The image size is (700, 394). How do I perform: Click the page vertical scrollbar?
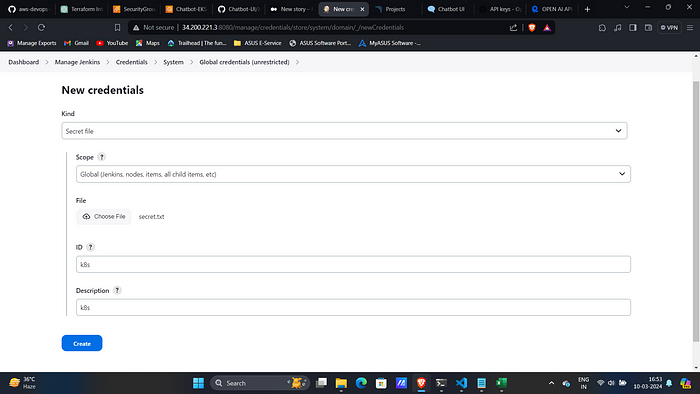(x=696, y=212)
